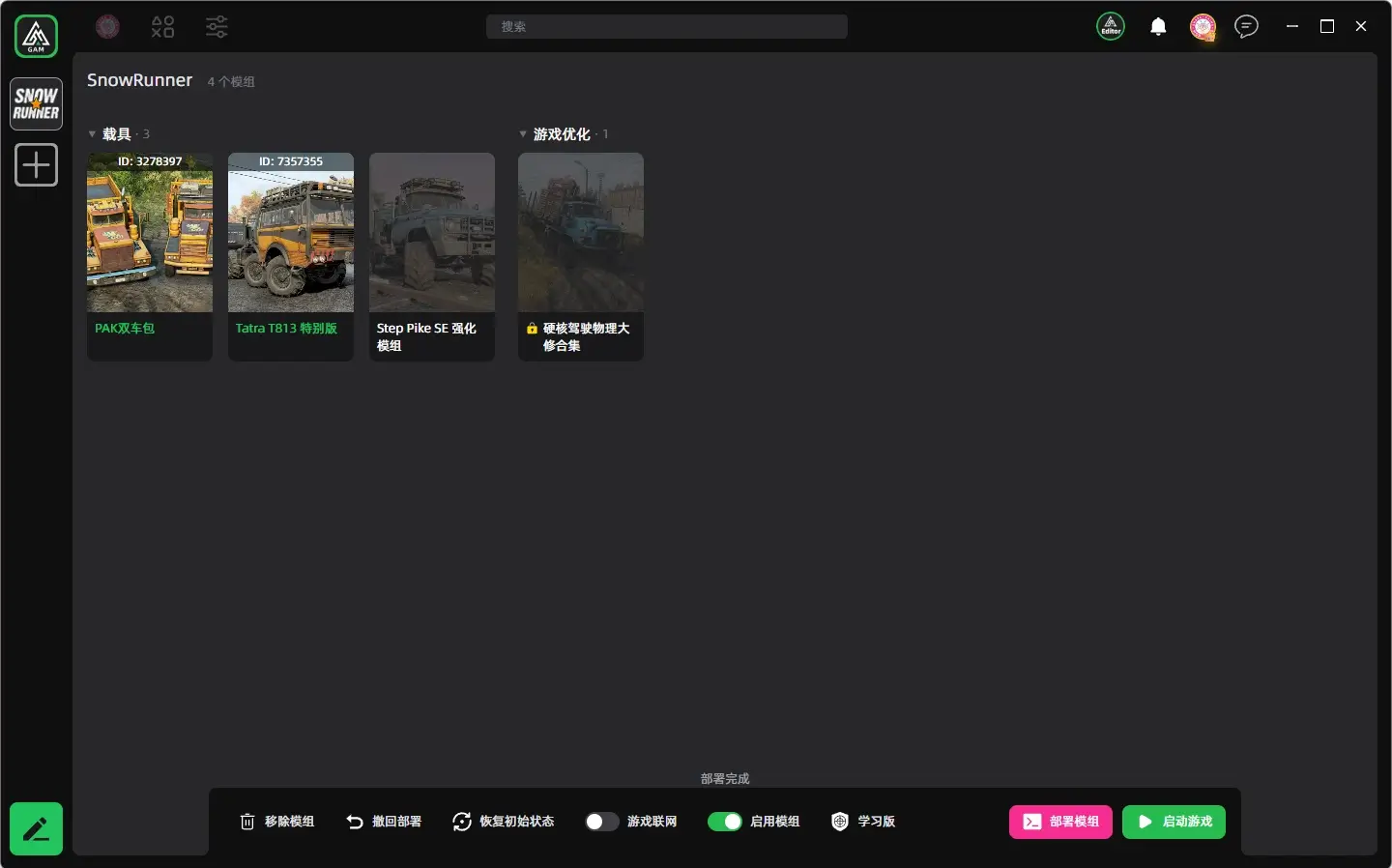Minimize the mod manager window
Image resolution: width=1392 pixels, height=868 pixels.
pos(1292,27)
